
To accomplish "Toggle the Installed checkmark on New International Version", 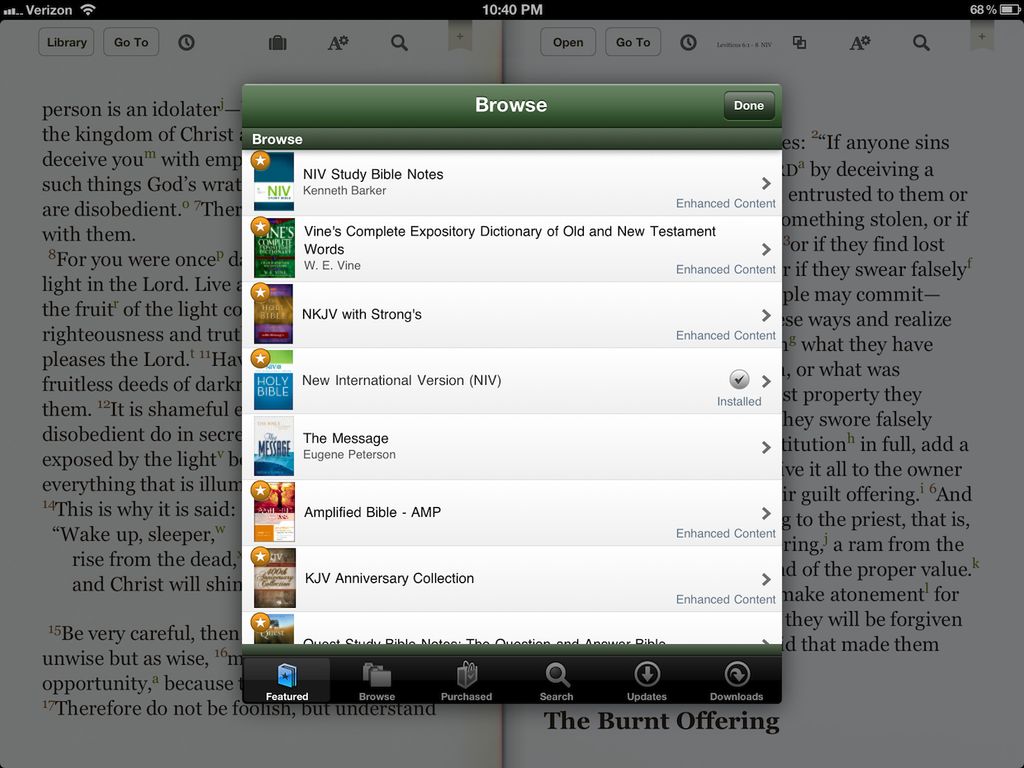I will tap(739, 379).
